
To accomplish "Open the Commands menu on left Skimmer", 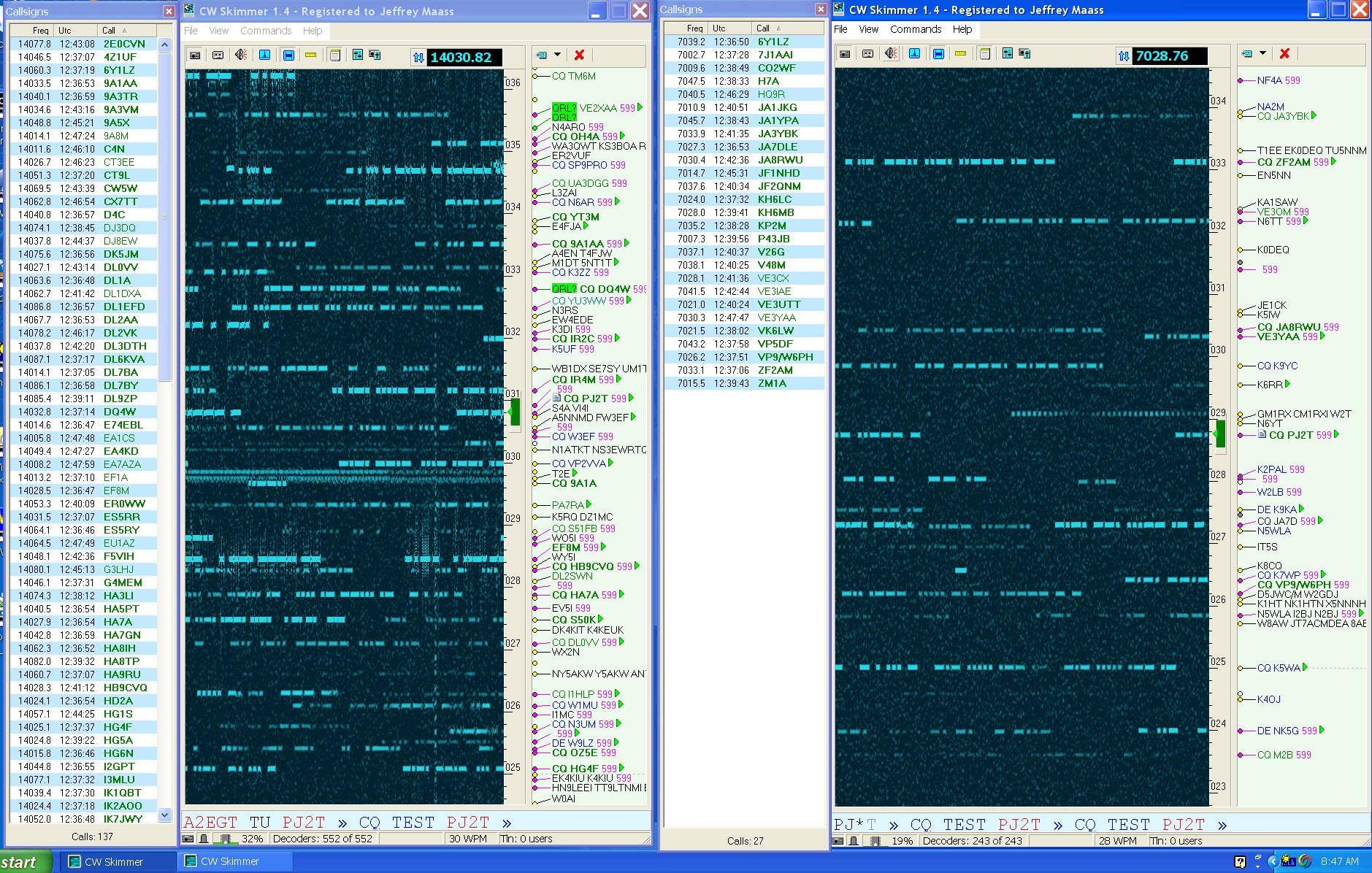I will (x=266, y=31).
